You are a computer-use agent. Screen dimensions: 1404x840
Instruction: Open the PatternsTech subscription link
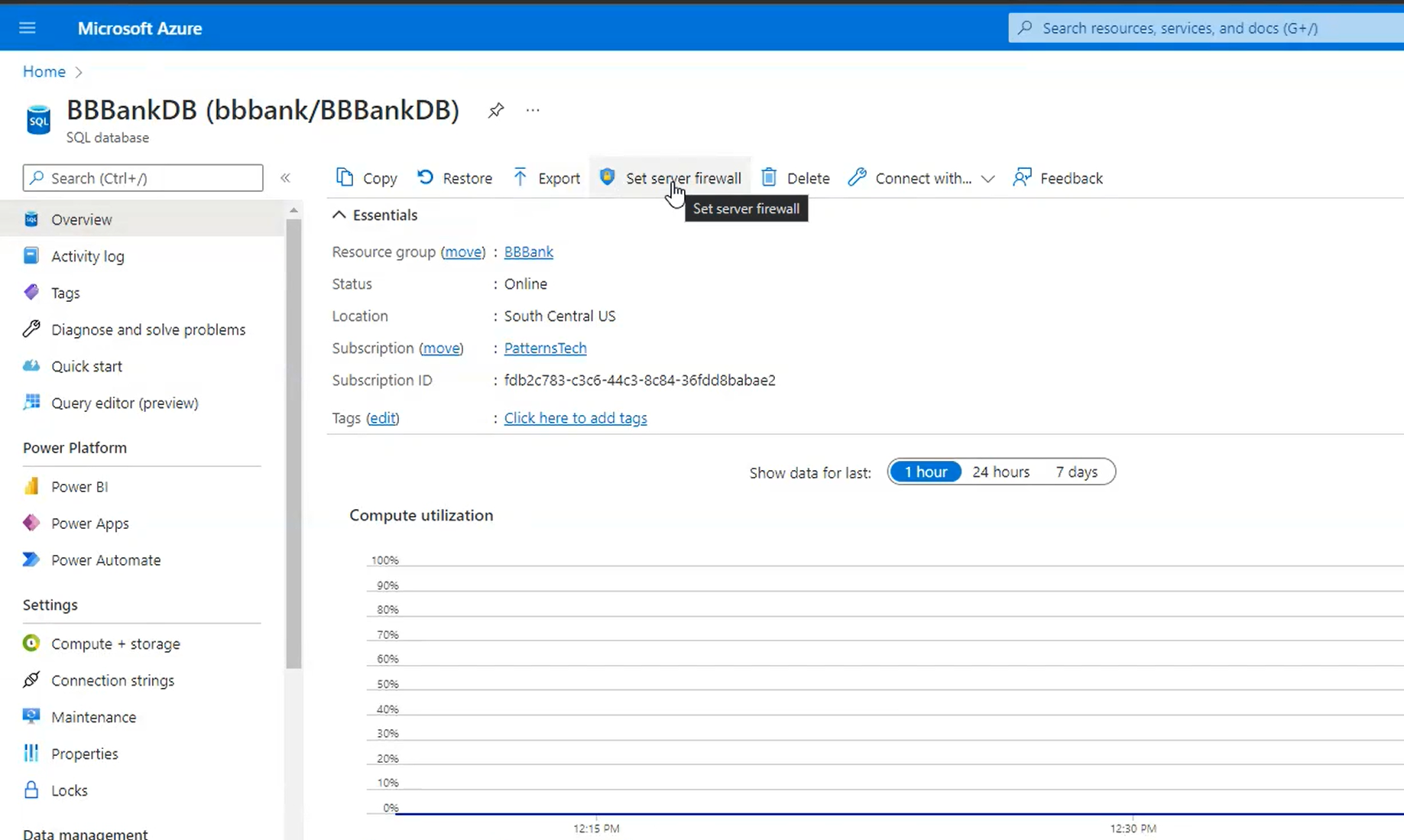coord(544,348)
